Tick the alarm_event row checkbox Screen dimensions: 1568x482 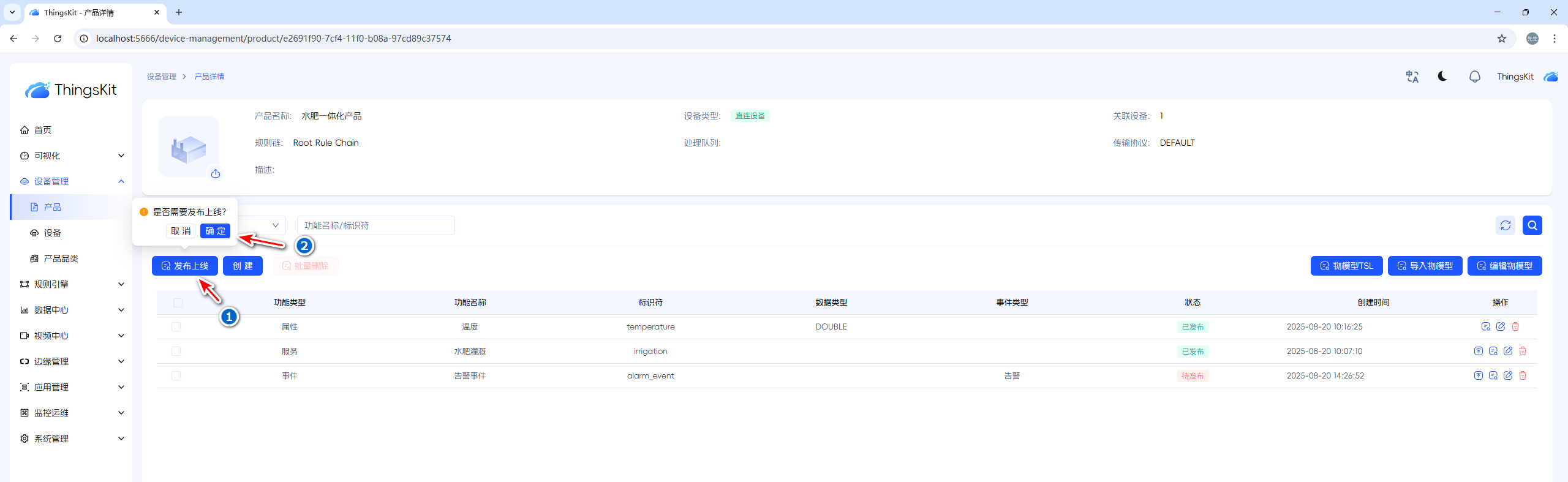[x=176, y=376]
